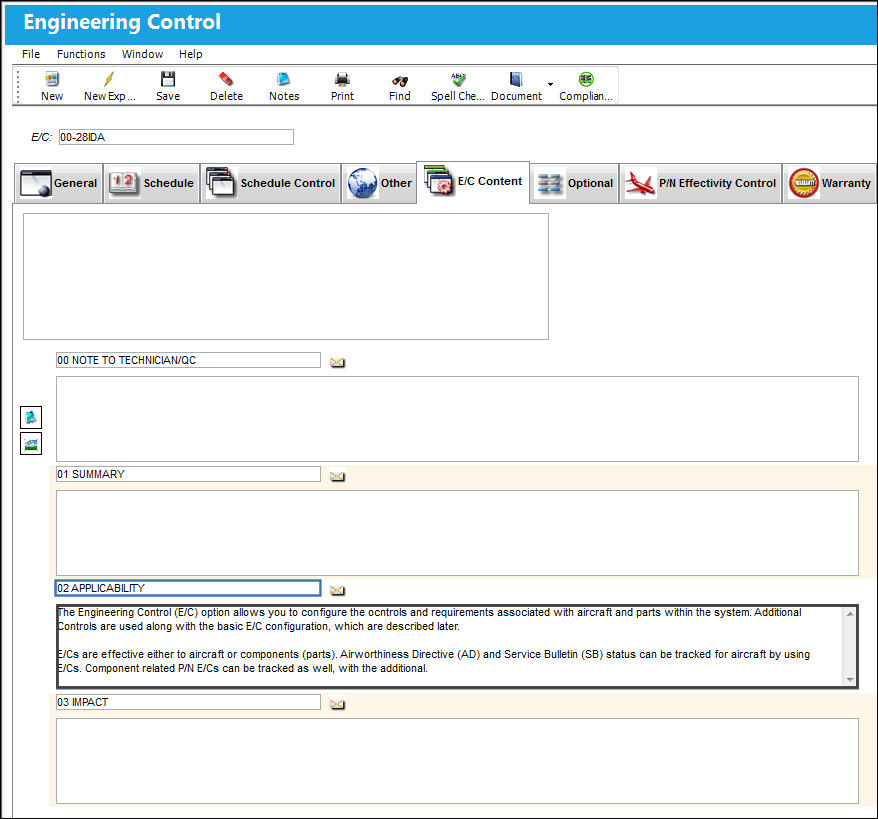The image size is (878, 819).
Task: Select the E/C Content tab
Action: 473,181
